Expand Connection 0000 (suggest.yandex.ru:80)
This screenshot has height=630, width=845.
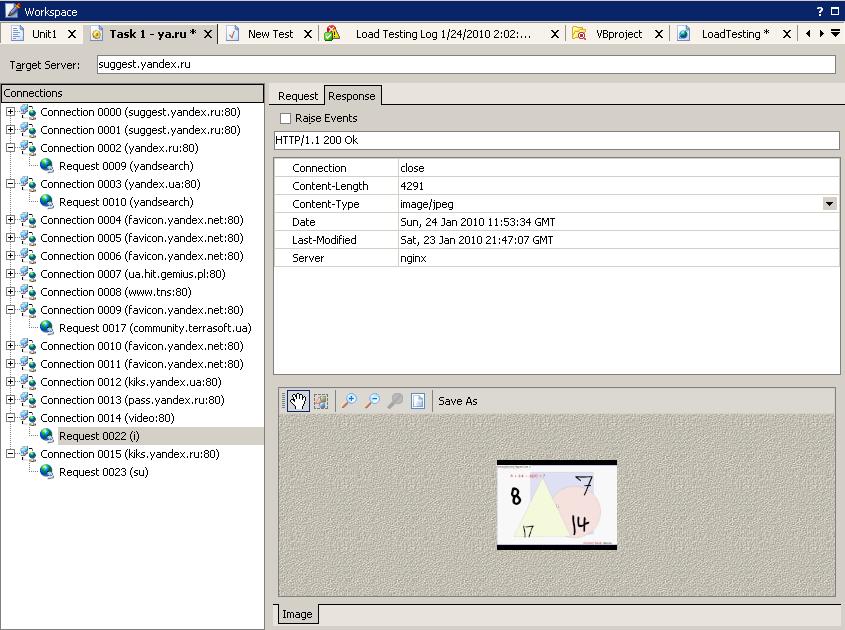click(x=10, y=112)
